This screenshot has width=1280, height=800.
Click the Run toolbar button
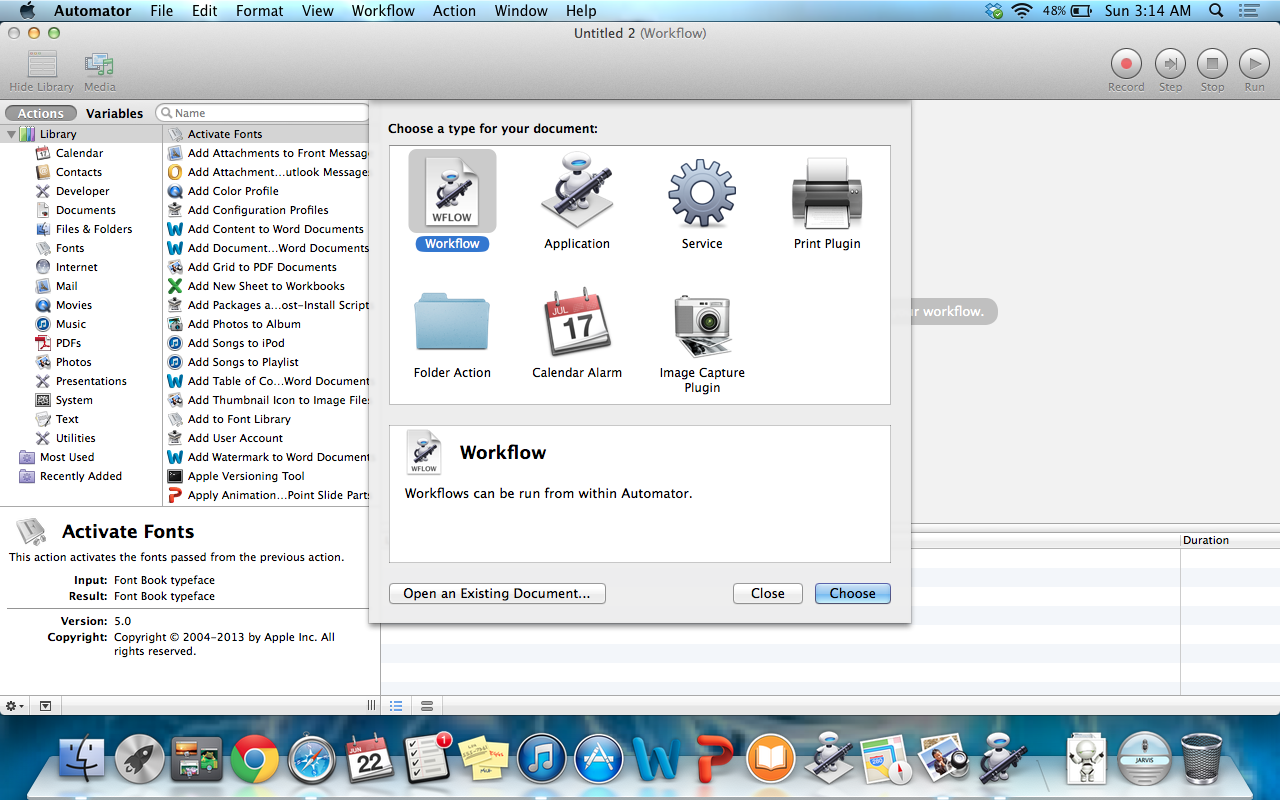click(1254, 64)
